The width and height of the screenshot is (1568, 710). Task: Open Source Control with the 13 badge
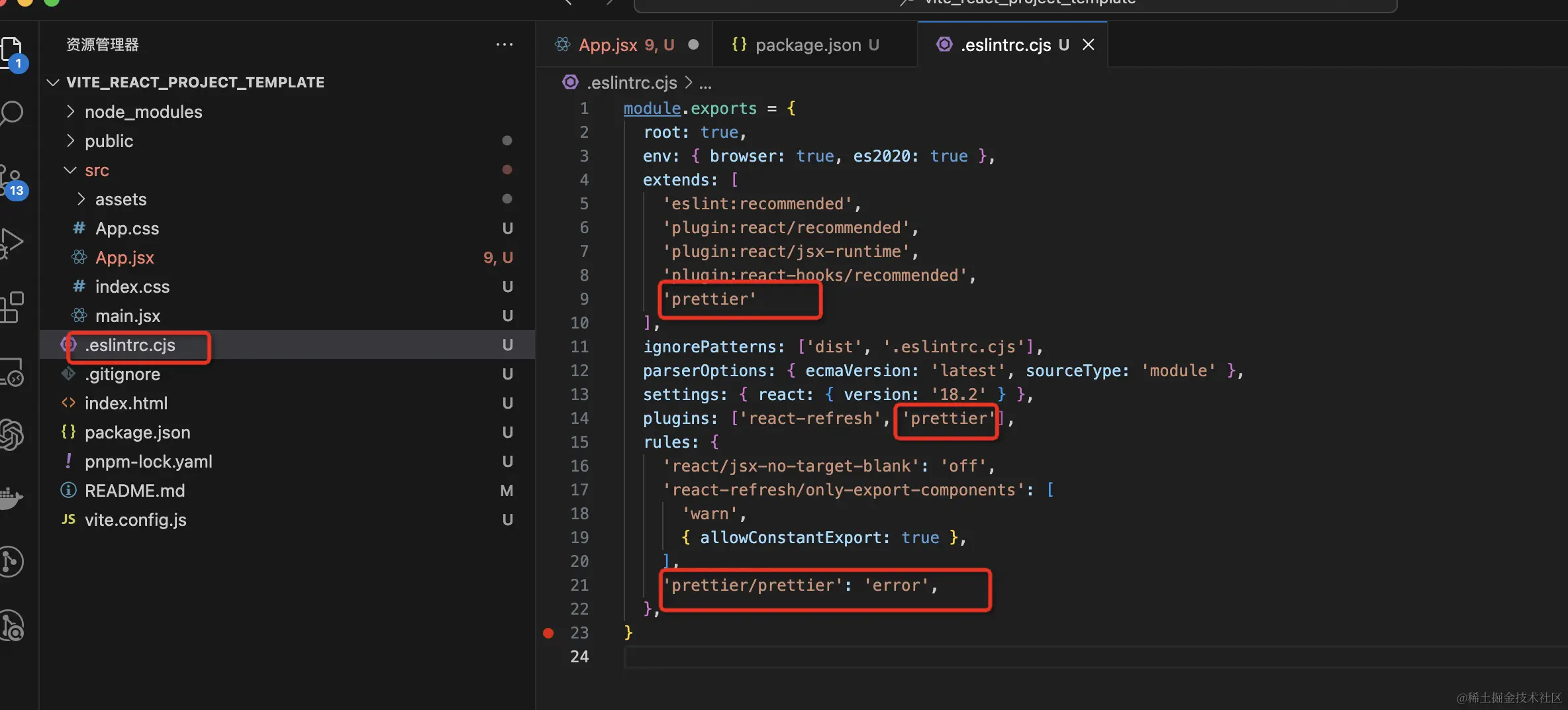tap(13, 181)
